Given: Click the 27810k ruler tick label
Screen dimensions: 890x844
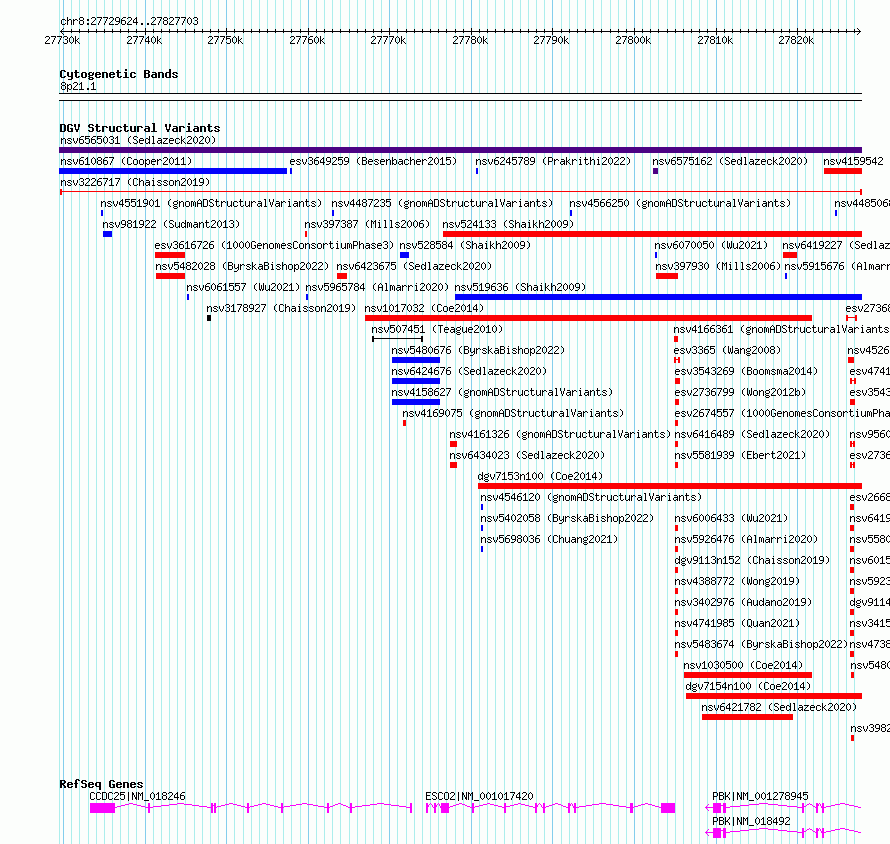Looking at the screenshot, I should [x=715, y=40].
